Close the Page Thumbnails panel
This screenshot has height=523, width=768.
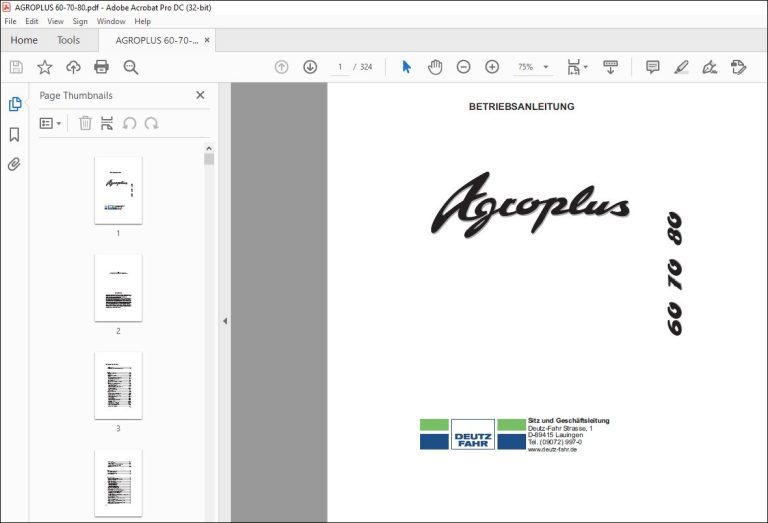(200, 95)
